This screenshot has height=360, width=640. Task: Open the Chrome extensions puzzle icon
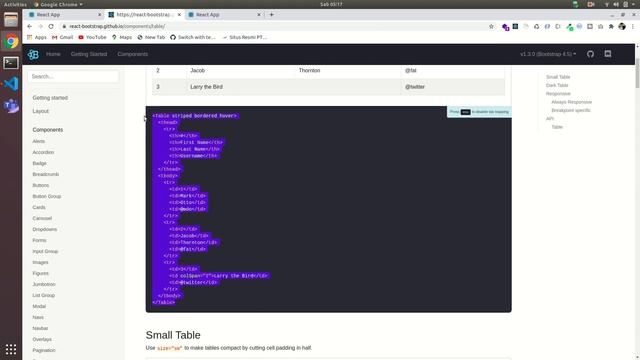pos(611,26)
